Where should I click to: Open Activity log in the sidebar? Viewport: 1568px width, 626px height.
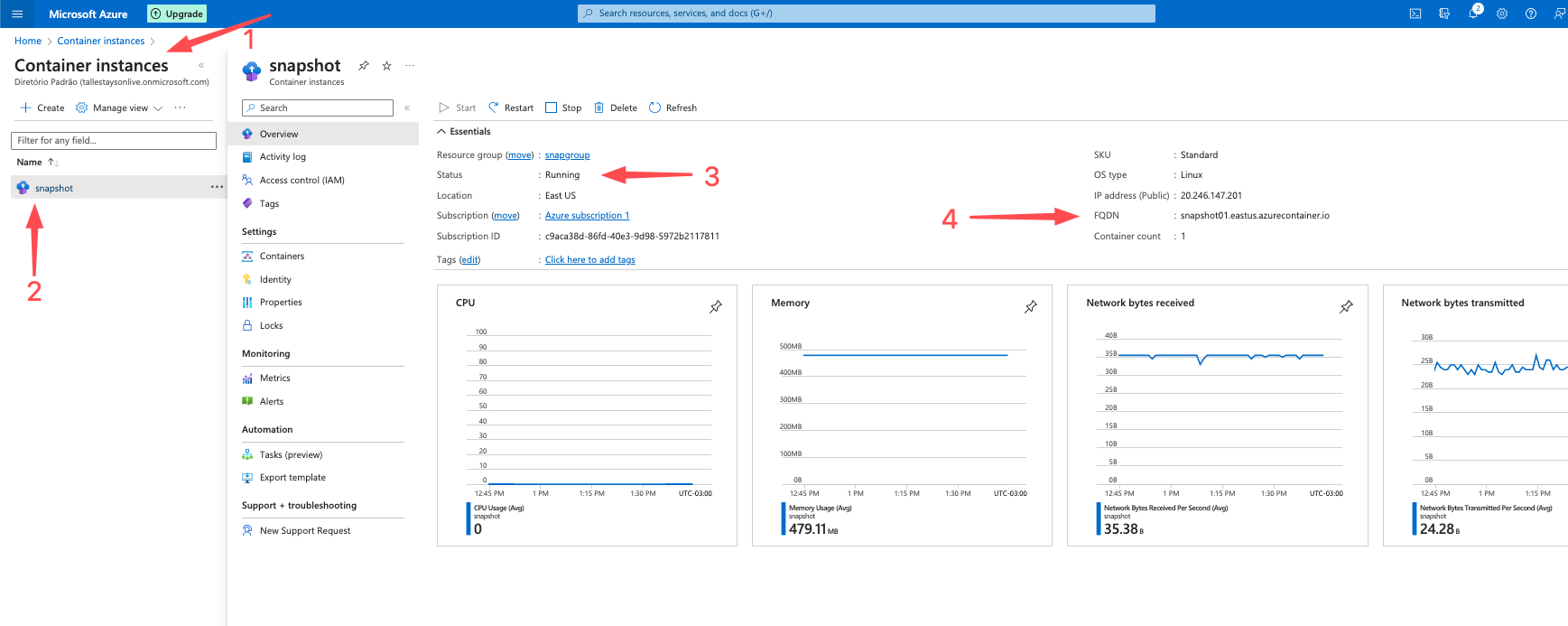[283, 157]
